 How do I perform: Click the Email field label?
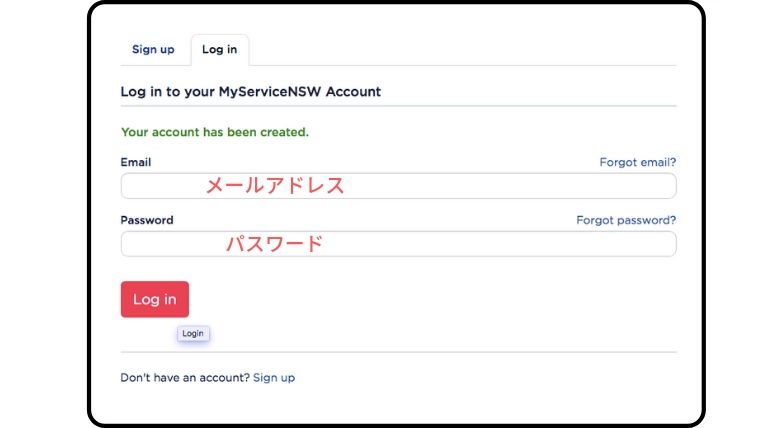(136, 162)
